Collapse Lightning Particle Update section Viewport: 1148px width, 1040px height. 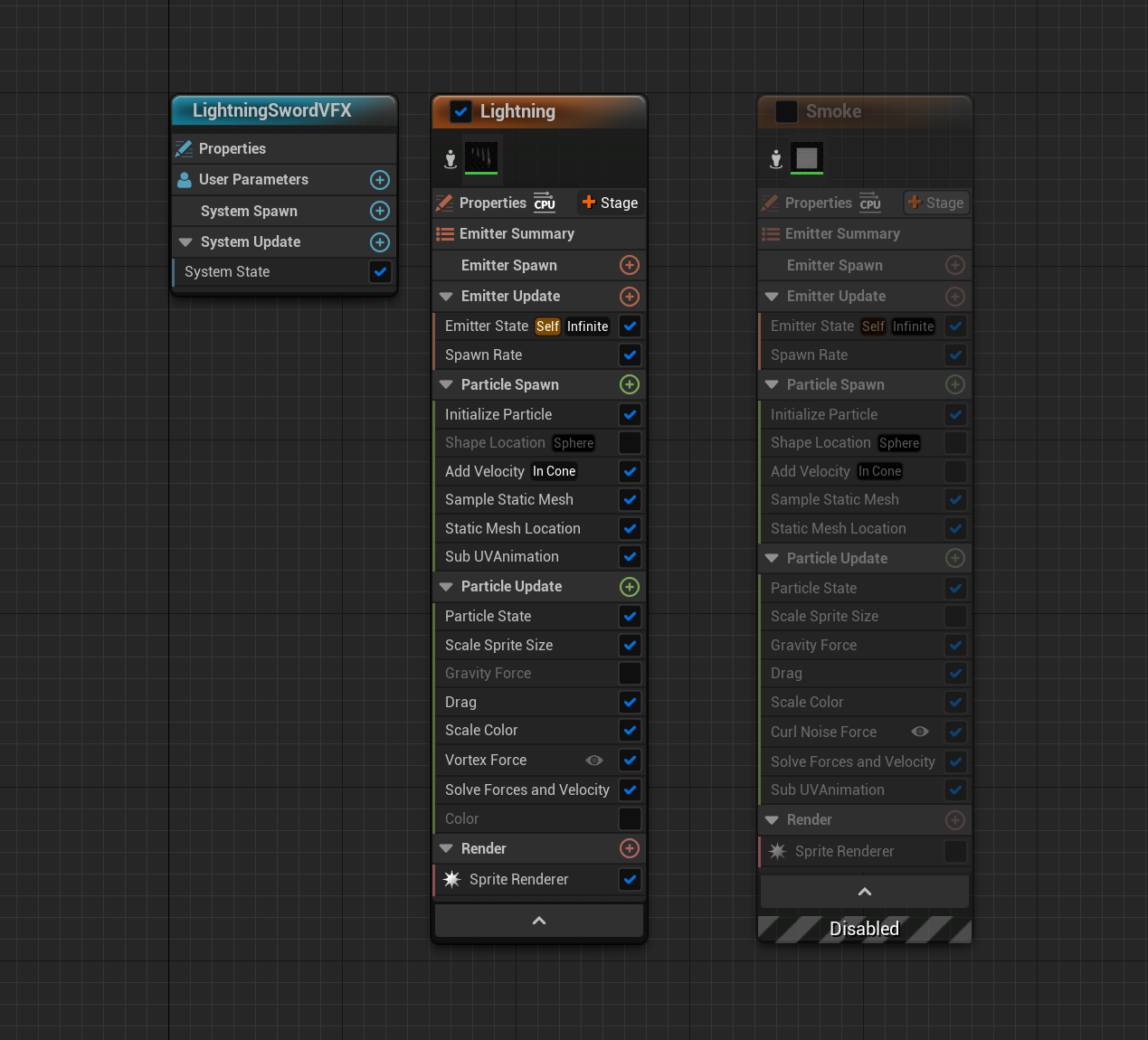tap(446, 587)
